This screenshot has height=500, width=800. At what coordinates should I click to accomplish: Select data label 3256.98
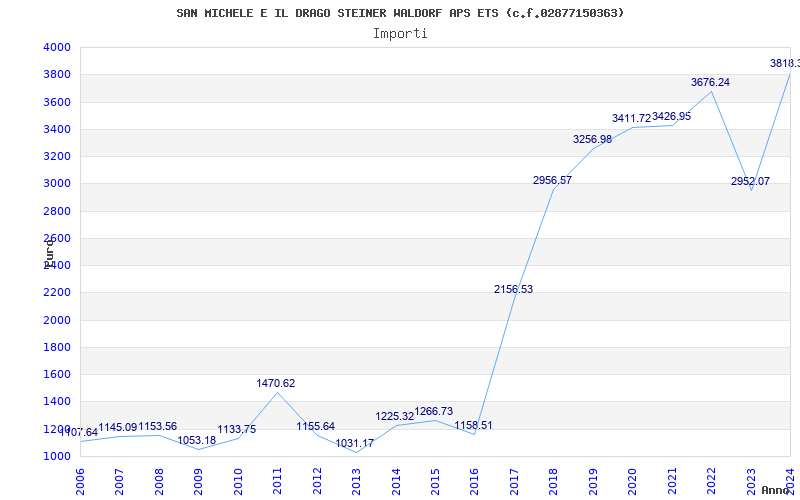(x=592, y=139)
